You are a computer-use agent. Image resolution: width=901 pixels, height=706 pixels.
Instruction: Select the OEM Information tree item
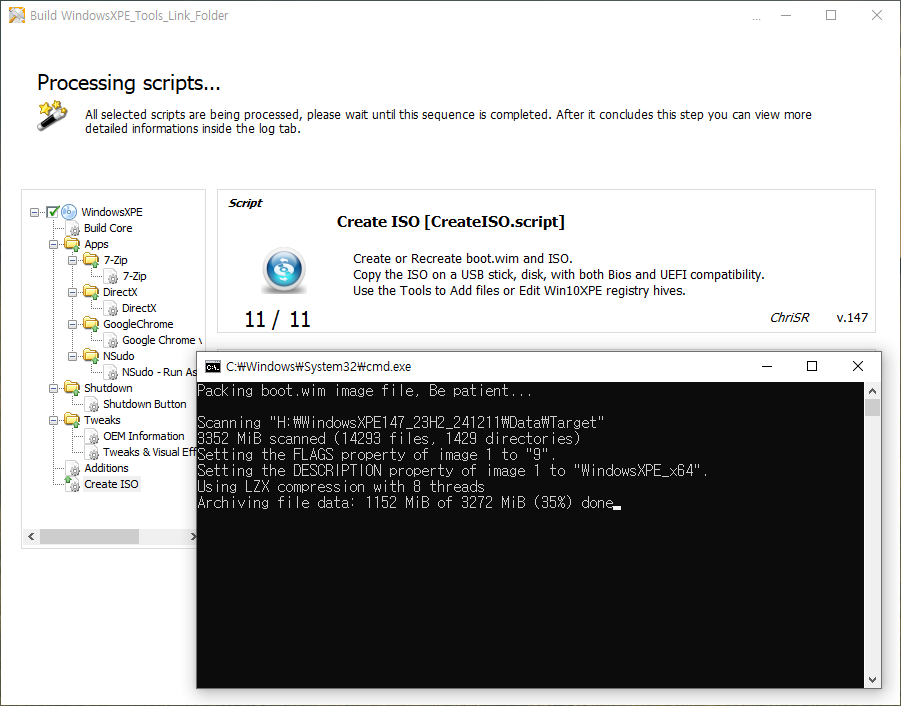[144, 437]
